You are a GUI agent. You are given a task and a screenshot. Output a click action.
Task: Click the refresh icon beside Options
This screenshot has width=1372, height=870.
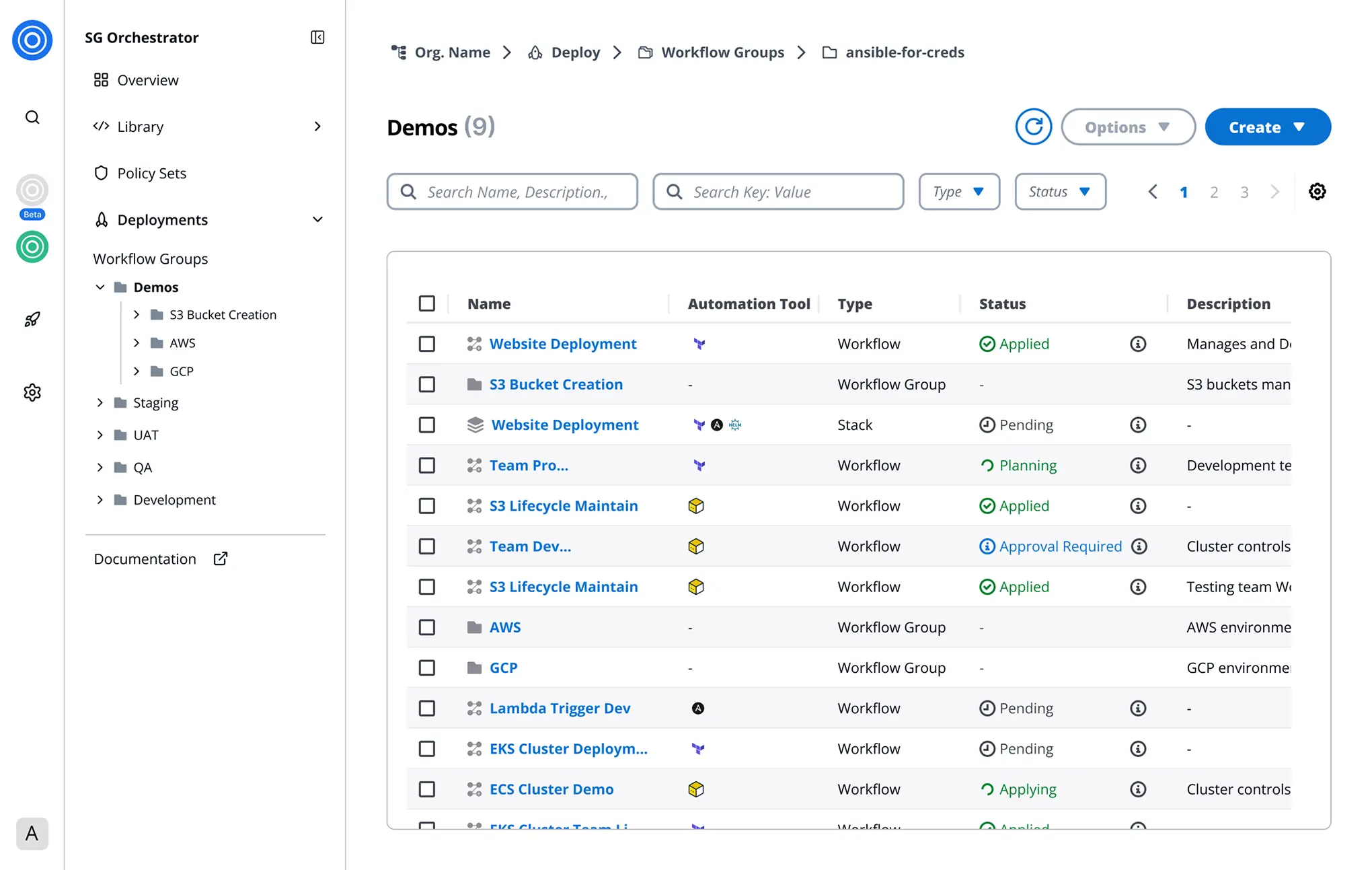click(x=1033, y=126)
